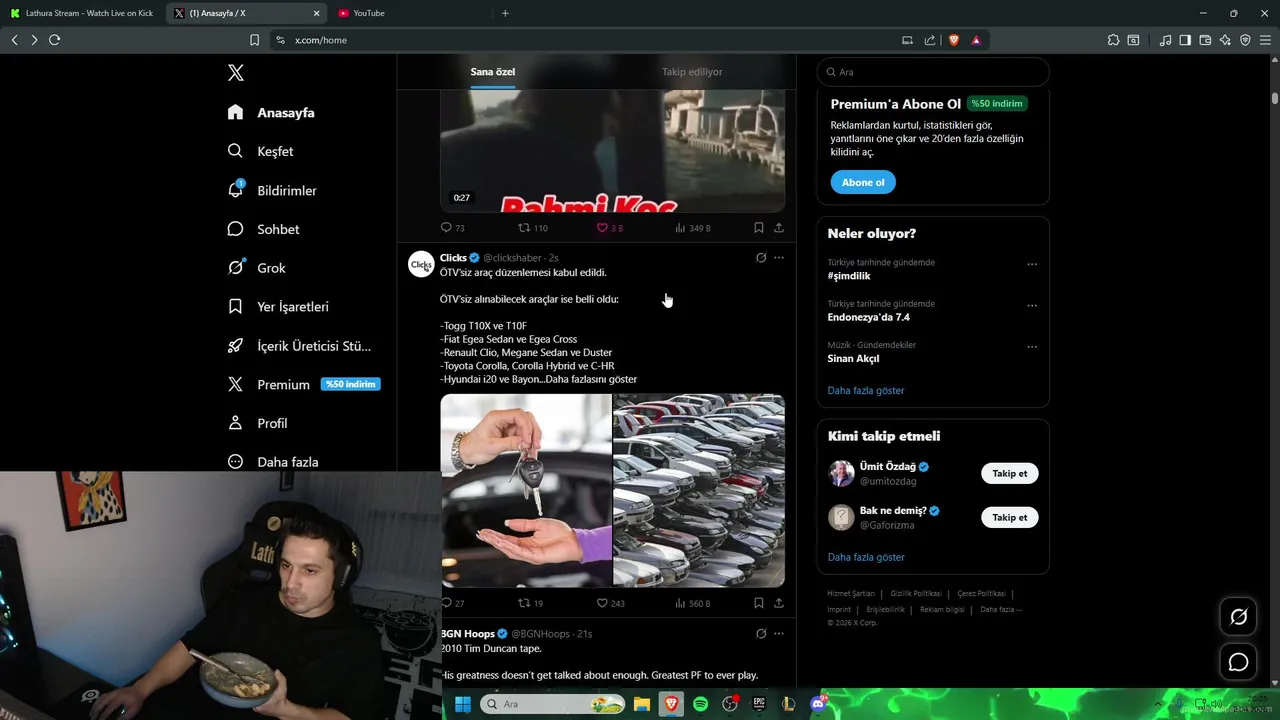
Task: Reply to the Clicks post with 27 replies
Action: (x=453, y=603)
